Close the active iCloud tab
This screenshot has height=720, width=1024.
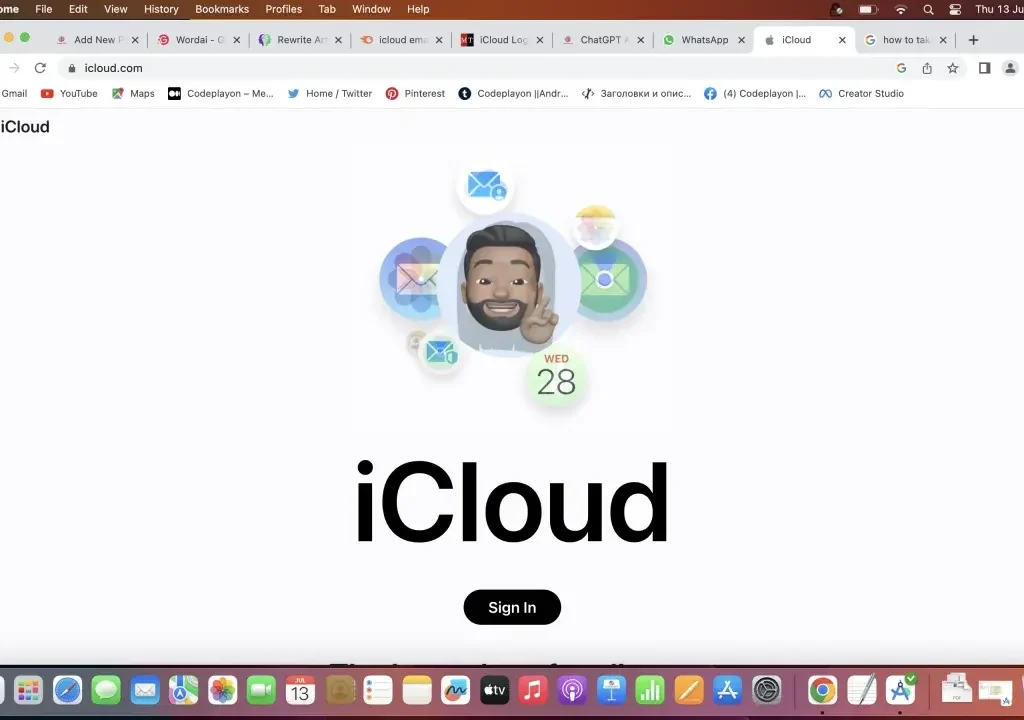[x=842, y=40]
